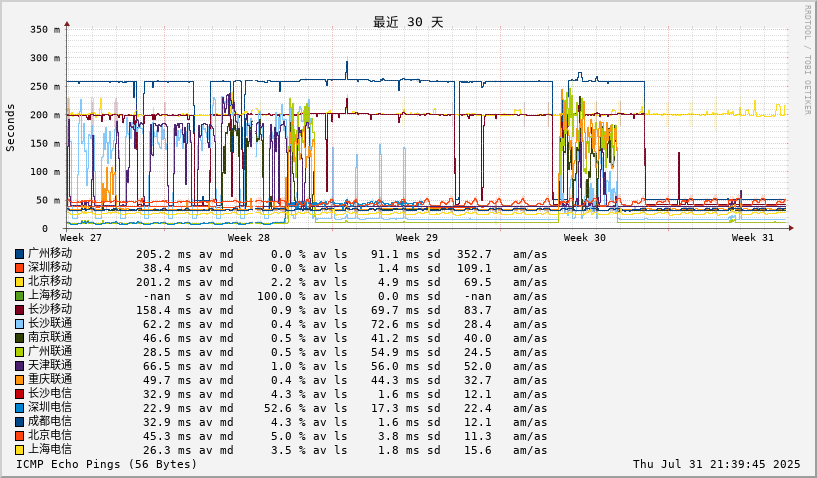The height and width of the screenshot is (478, 817).
Task: Click the Week 28 x-axis label
Action: tap(249, 238)
